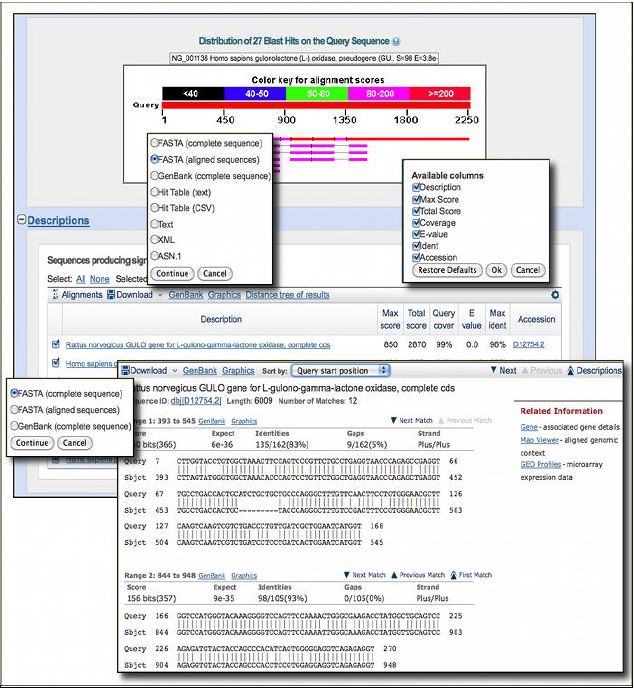Select the Hit Table (CSV) radio option
Screen dimensions: 634x691
pyautogui.click(x=155, y=207)
